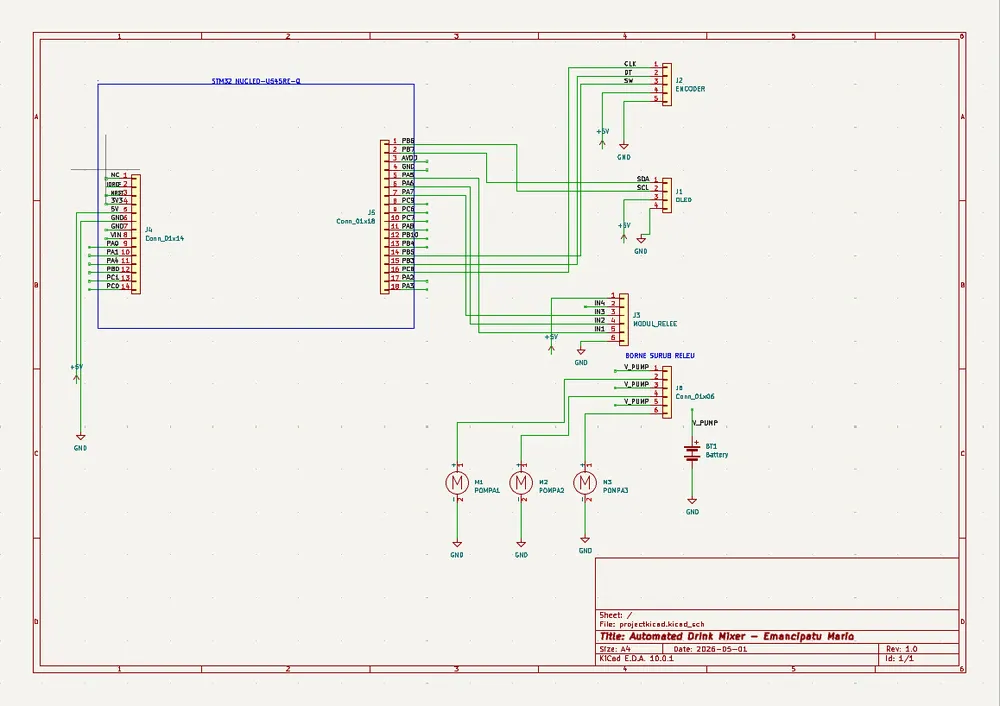1000x706 pixels.
Task: Click the ENCODER value text of J2
Action: pyautogui.click(x=690, y=89)
